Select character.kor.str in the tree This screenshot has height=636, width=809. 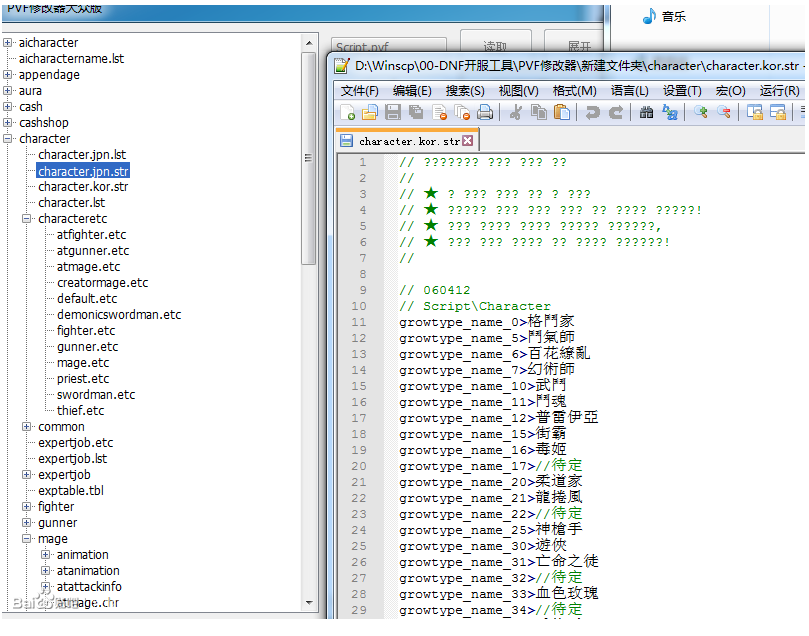tap(83, 186)
